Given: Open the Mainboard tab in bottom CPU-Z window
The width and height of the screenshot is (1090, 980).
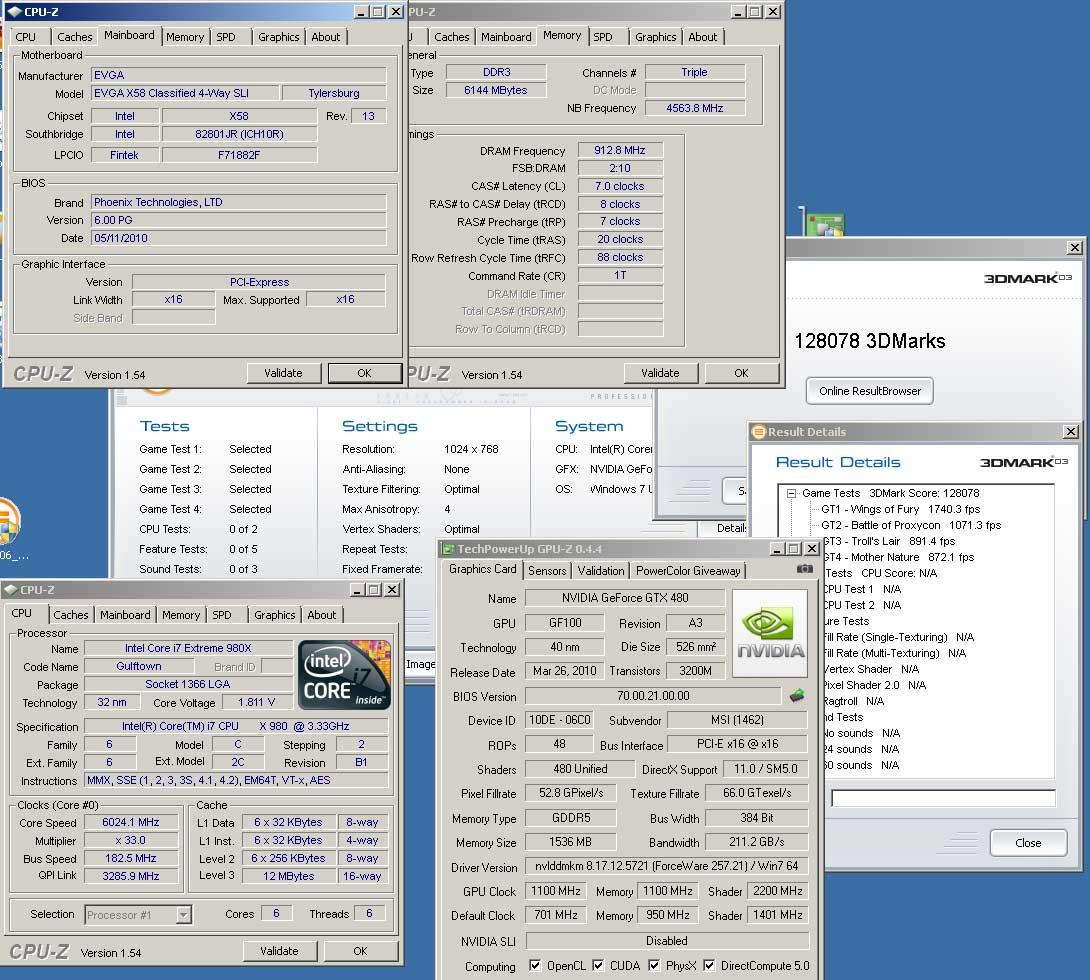Looking at the screenshot, I should coord(125,615).
